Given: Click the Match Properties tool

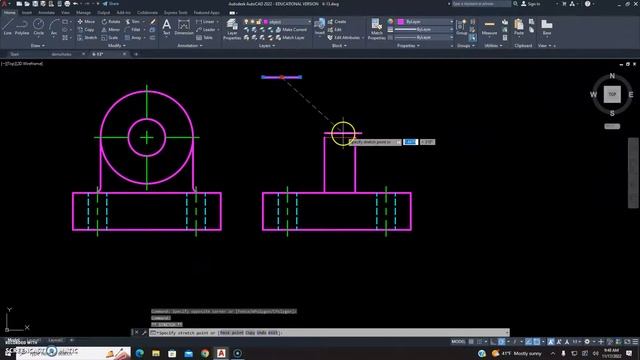Looking at the screenshot, I should tap(376, 29).
